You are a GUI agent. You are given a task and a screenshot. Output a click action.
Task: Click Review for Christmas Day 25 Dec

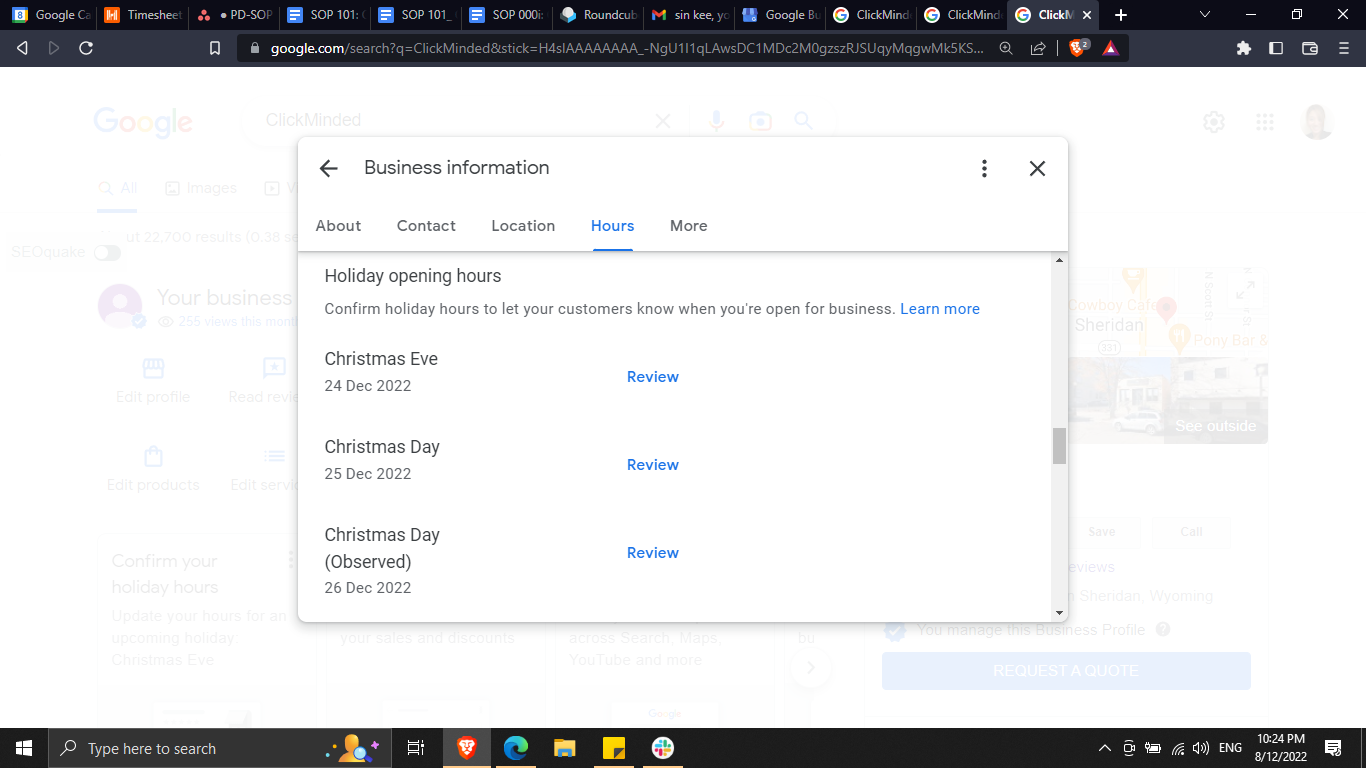coord(652,465)
